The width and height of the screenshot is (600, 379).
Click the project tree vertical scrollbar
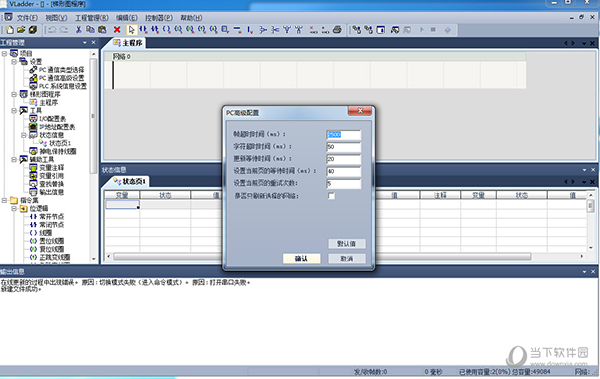click(x=93, y=115)
